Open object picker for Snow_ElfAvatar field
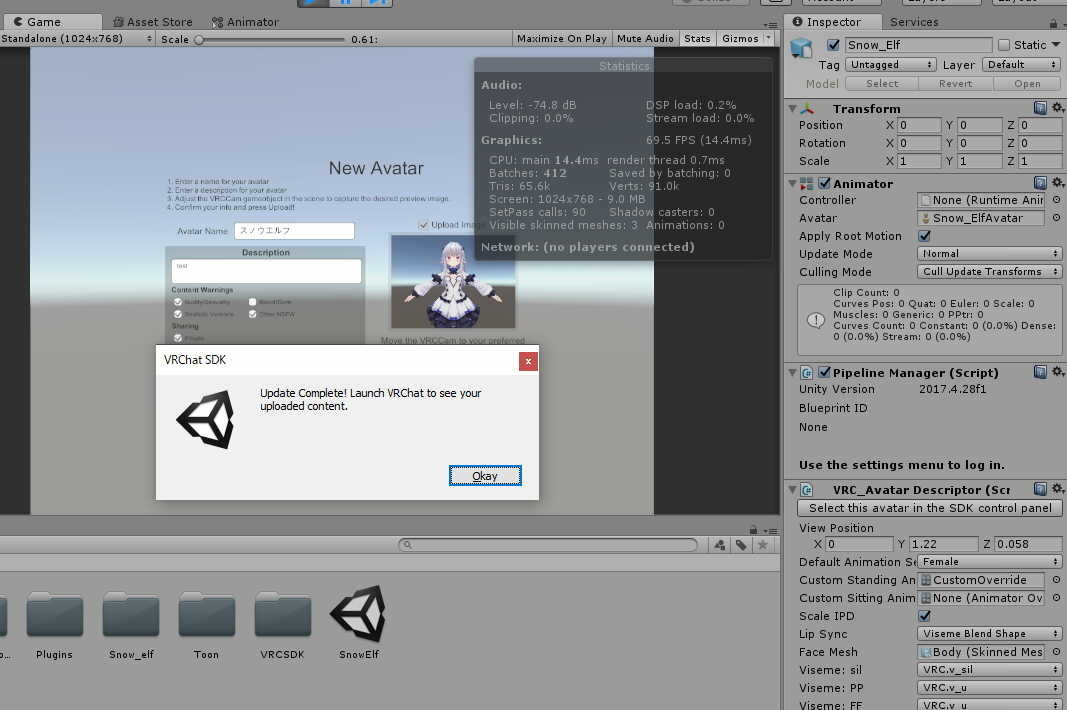Image resolution: width=1067 pixels, height=710 pixels. tap(1056, 218)
